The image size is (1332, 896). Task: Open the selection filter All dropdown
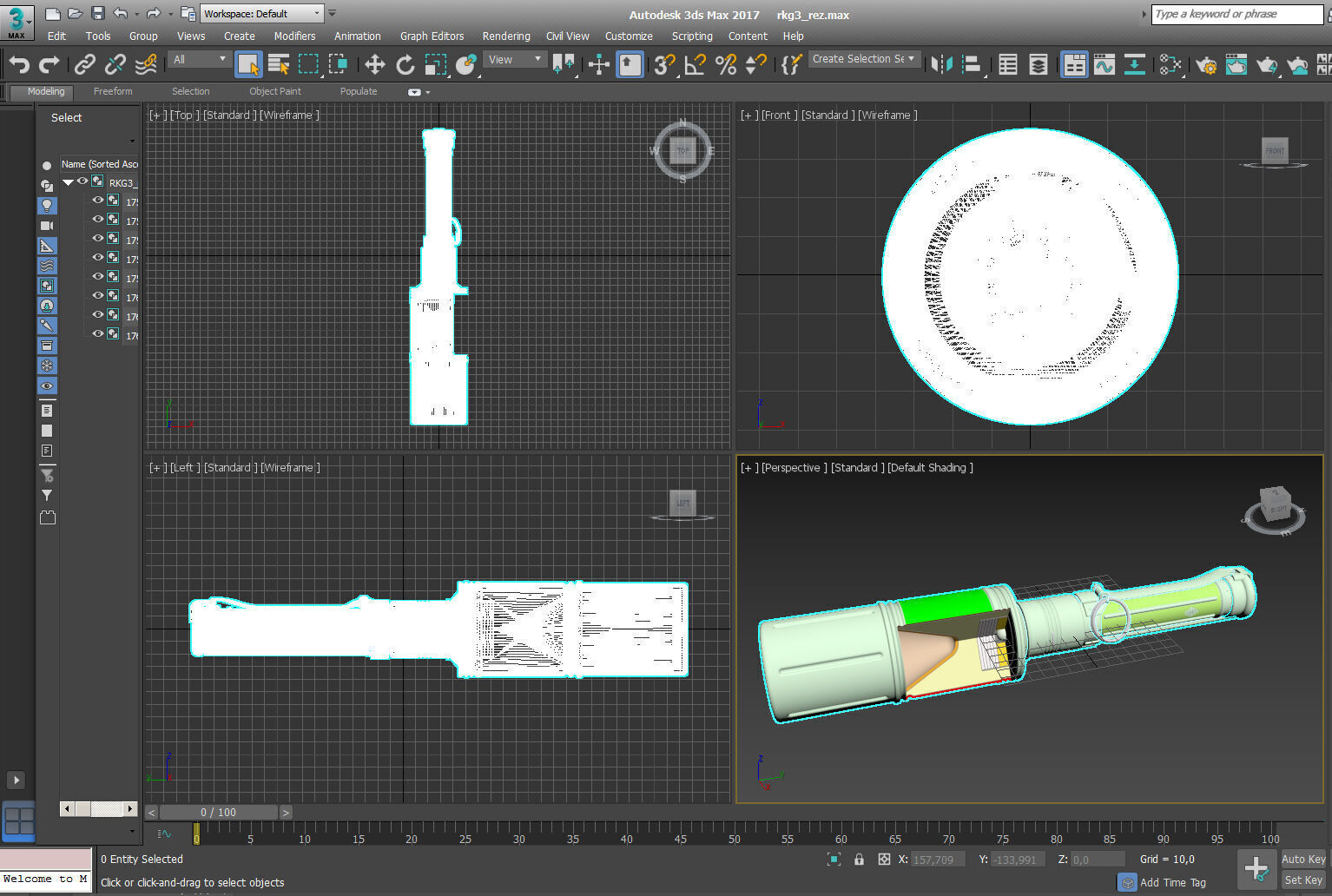point(199,59)
